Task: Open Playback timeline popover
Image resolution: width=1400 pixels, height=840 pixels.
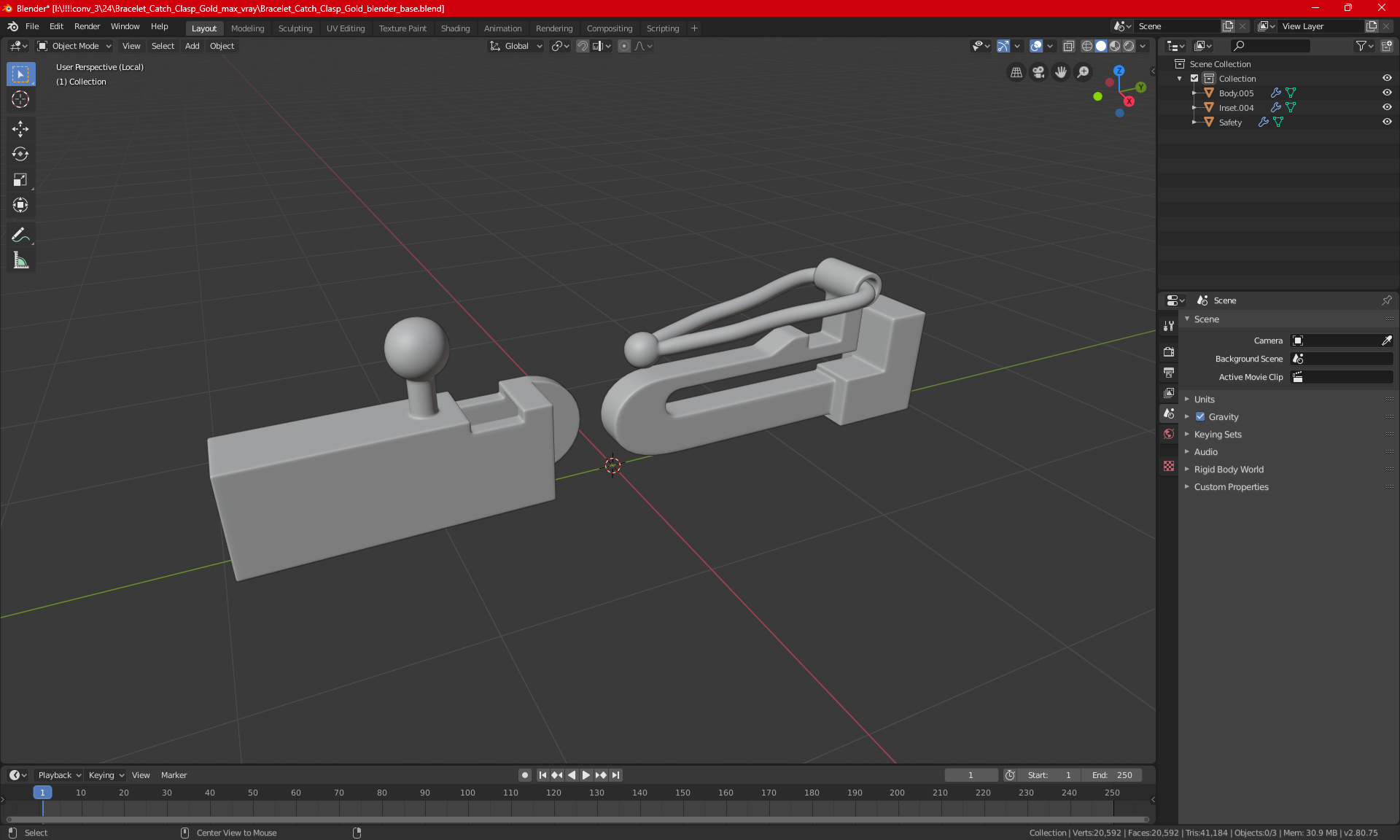Action: [x=58, y=775]
